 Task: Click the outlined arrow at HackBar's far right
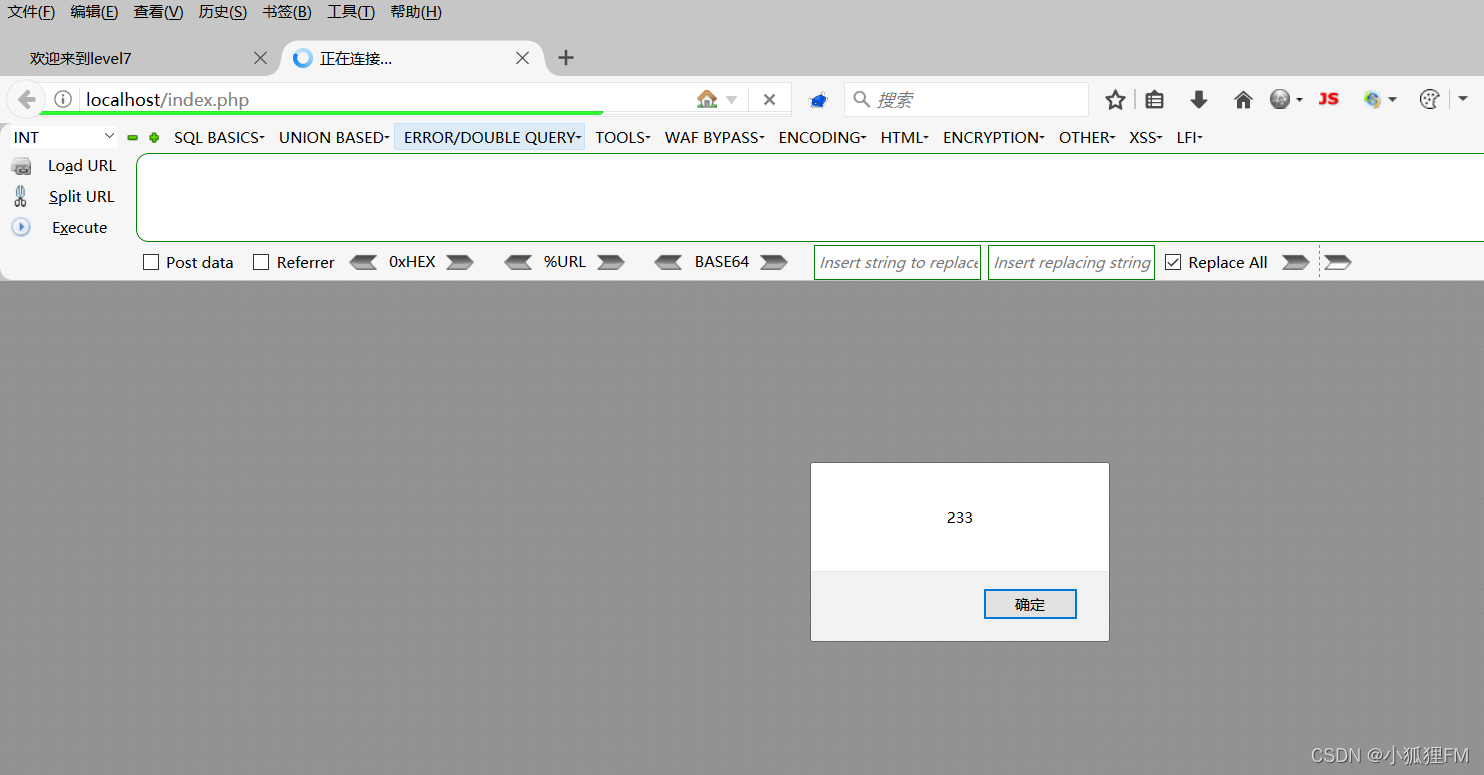tap(1338, 262)
